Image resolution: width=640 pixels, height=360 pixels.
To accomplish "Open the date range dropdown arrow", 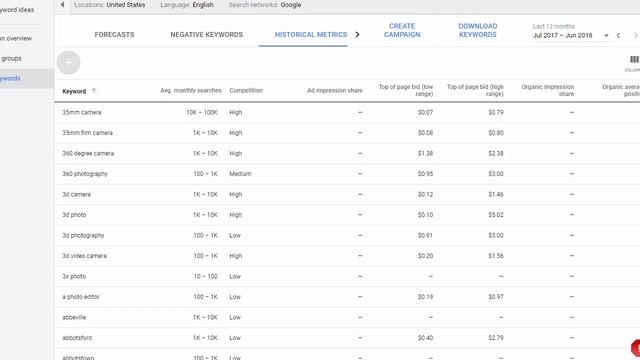I will [x=606, y=36].
